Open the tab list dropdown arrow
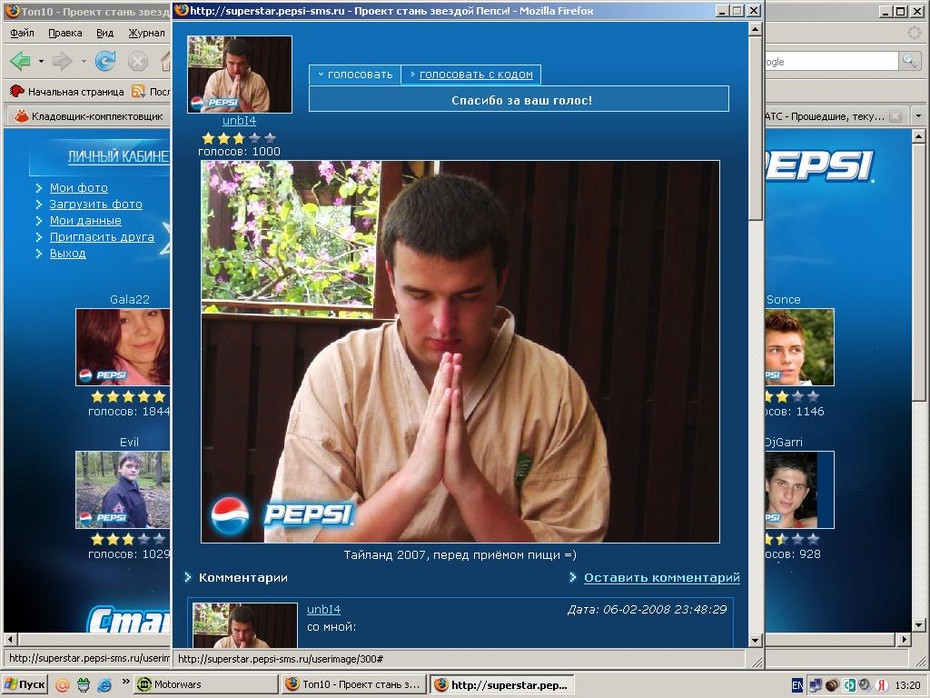This screenshot has height=698, width=930. (918, 116)
